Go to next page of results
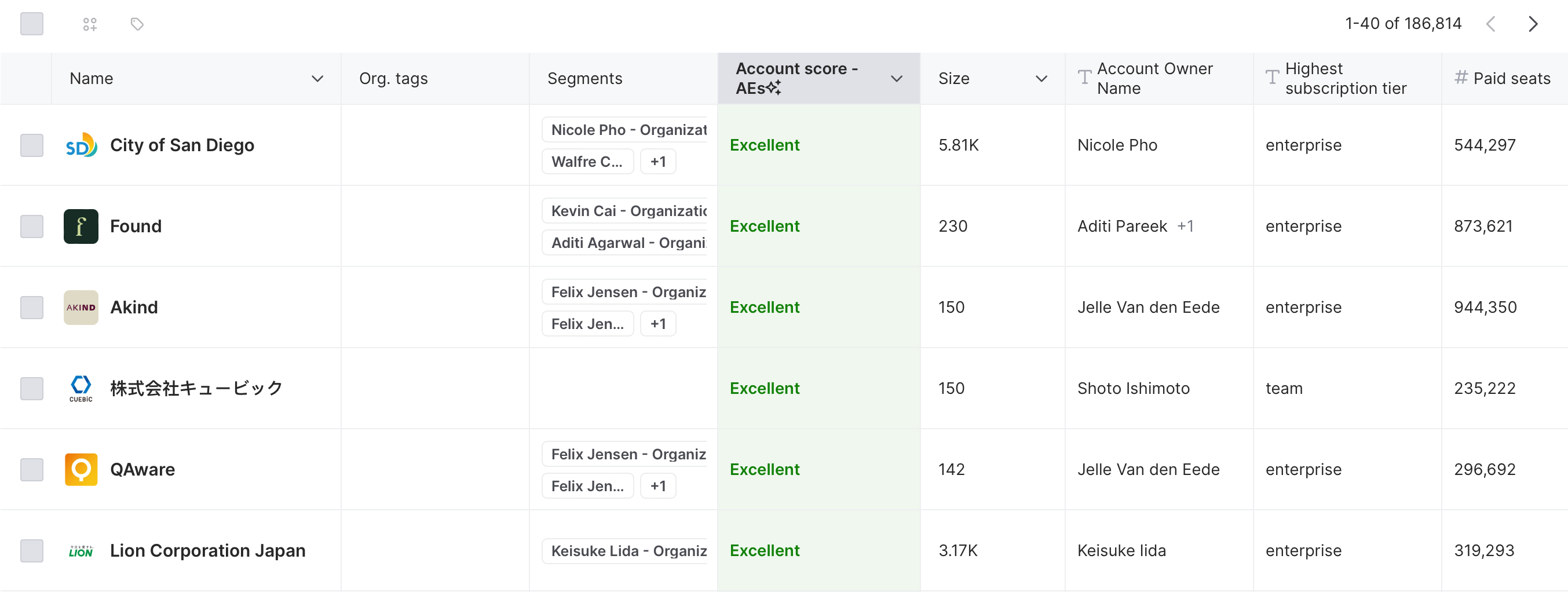The height and width of the screenshot is (592, 1568). coord(1532,24)
